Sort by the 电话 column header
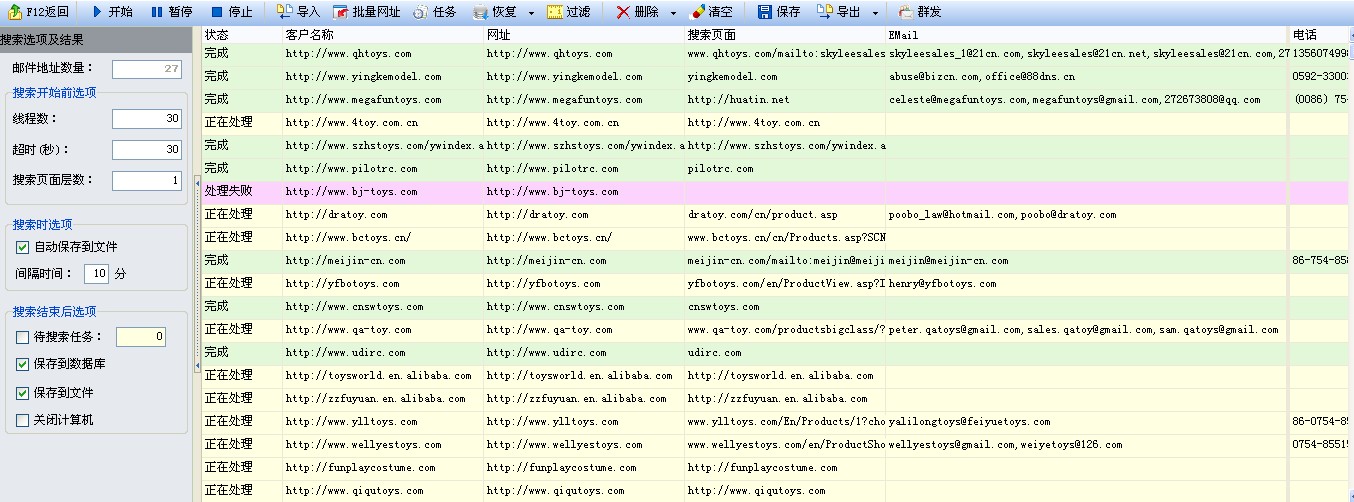 (x=1321, y=34)
